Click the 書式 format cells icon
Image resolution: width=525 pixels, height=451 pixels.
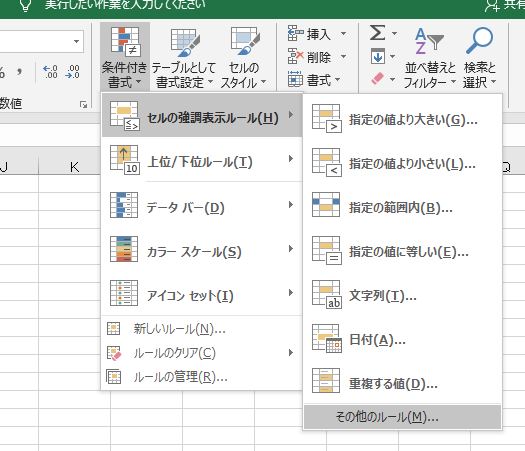pyautogui.click(x=296, y=80)
